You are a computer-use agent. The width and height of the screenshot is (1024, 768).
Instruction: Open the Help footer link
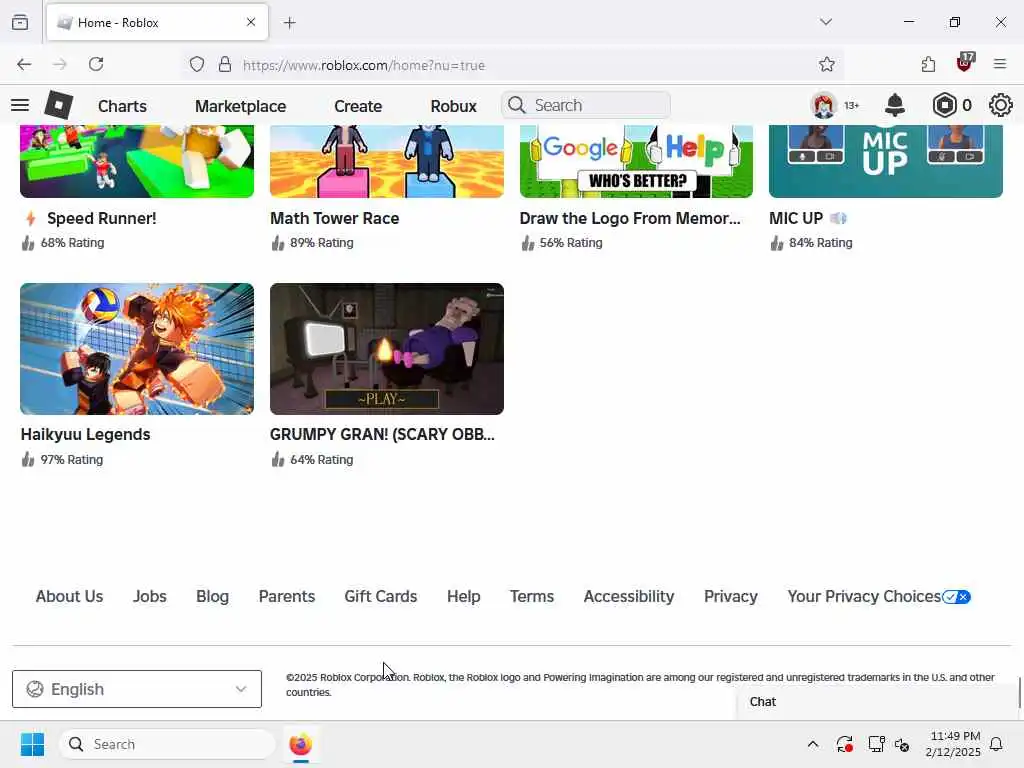[464, 596]
